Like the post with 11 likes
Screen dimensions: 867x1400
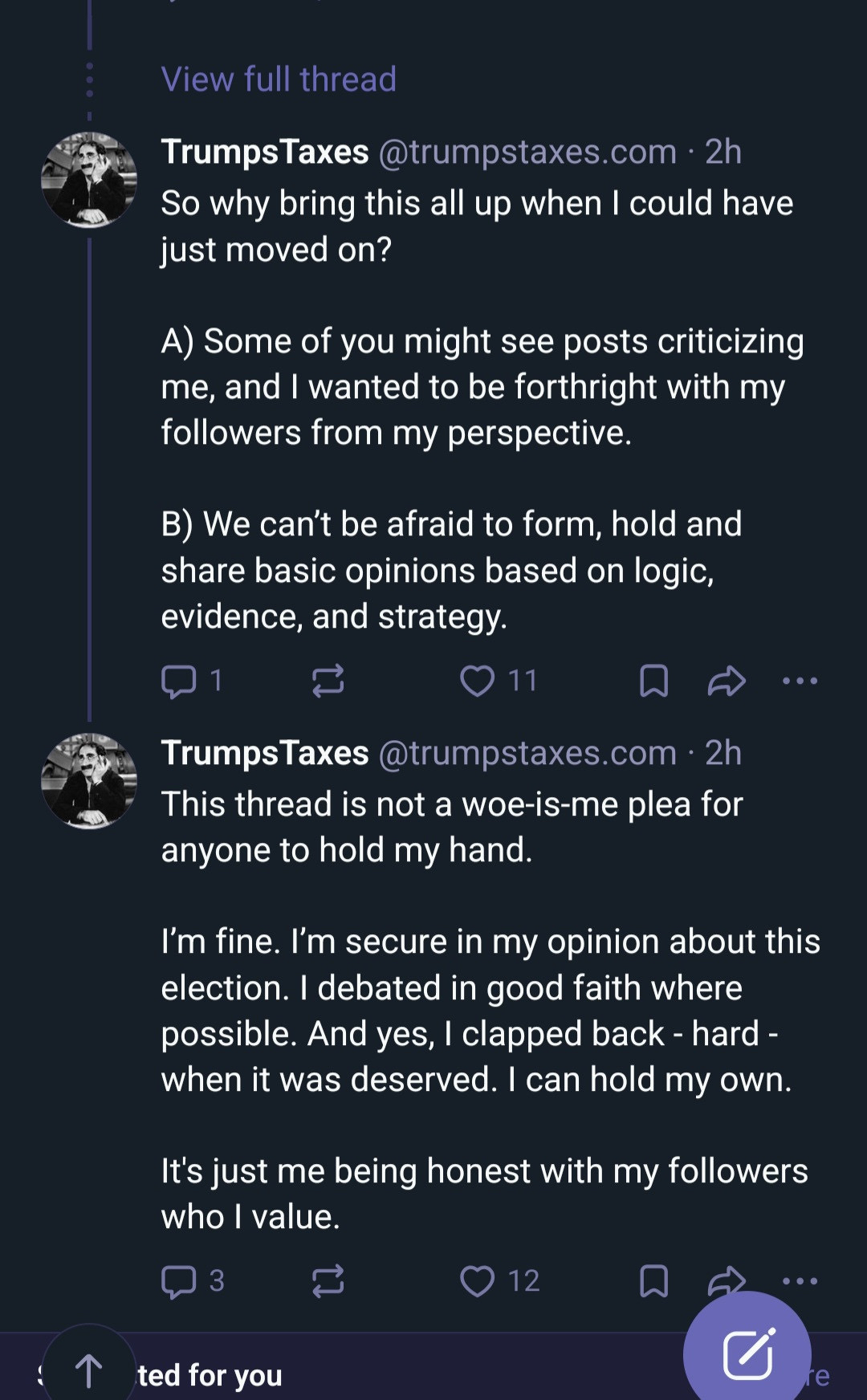477,681
